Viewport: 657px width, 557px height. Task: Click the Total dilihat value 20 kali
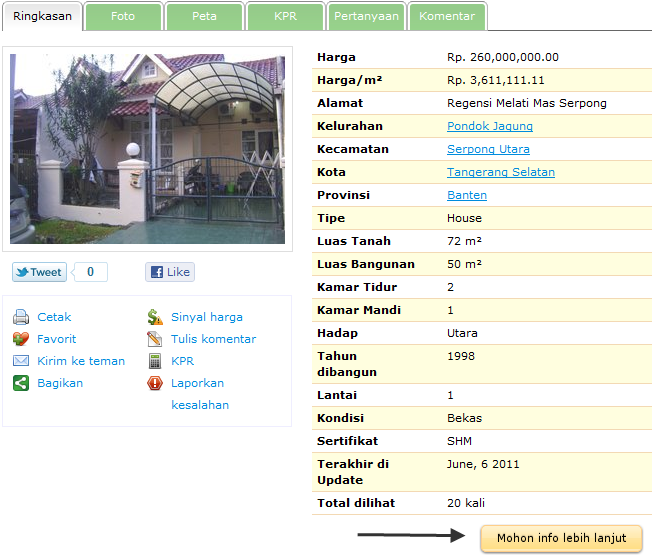click(x=466, y=503)
